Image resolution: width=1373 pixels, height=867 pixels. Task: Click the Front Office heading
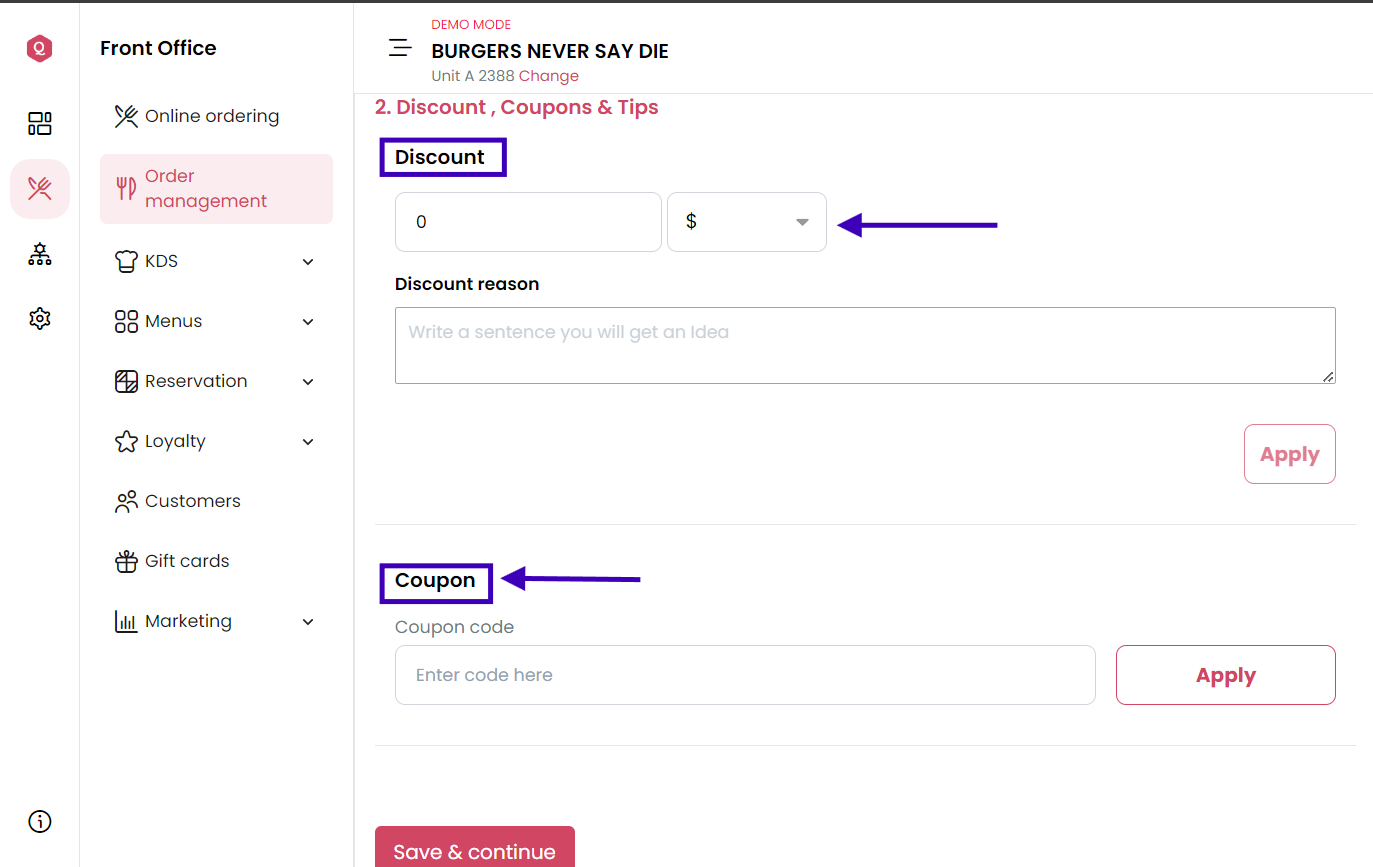pyautogui.click(x=158, y=48)
